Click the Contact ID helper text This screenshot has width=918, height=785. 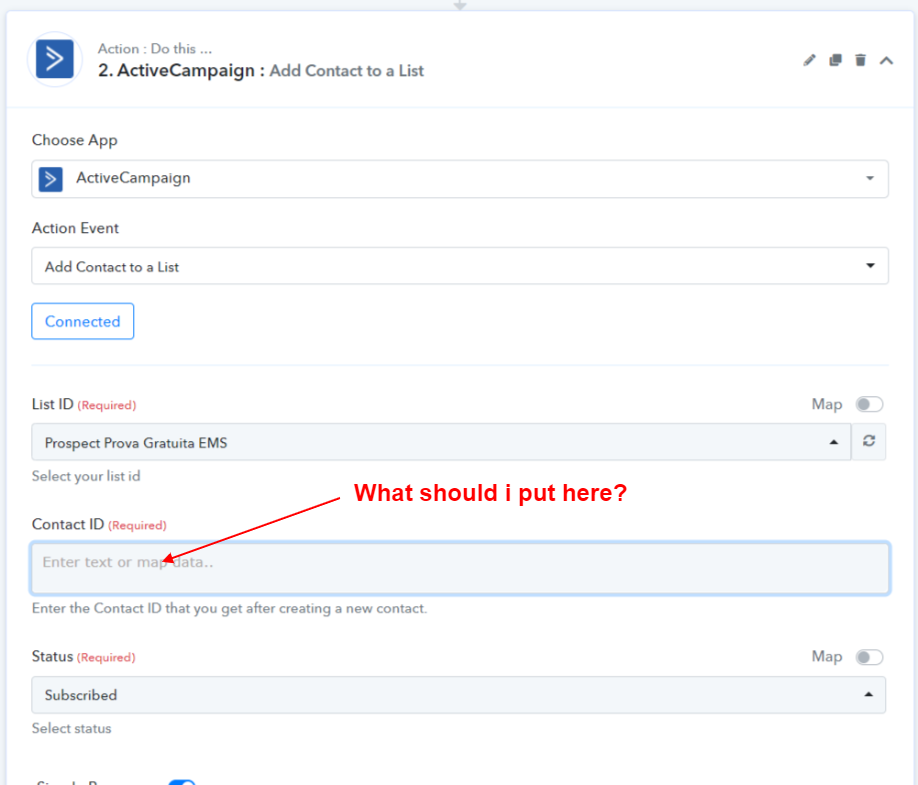[230, 609]
